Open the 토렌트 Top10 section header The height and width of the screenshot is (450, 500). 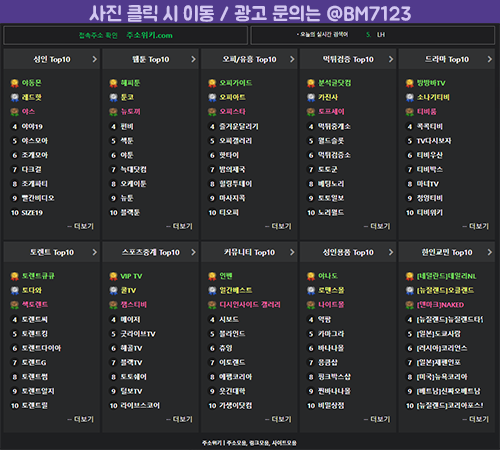[x=52, y=252]
